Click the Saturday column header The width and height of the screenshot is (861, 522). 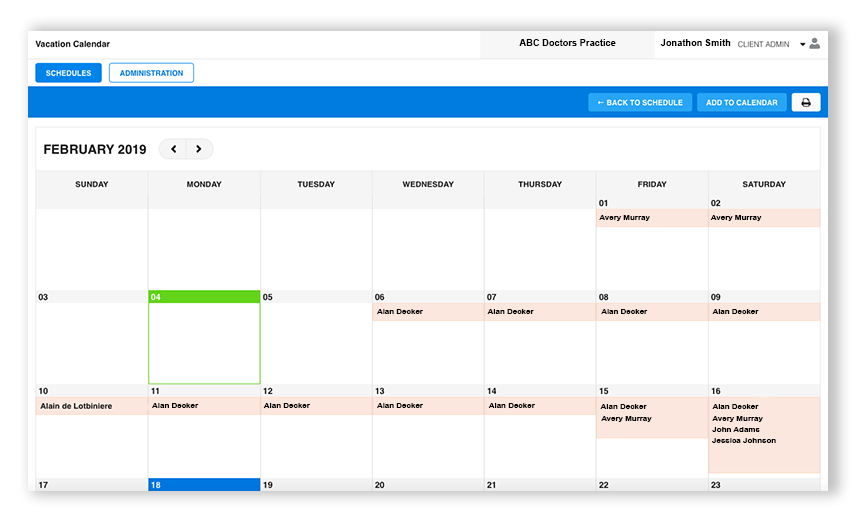point(764,184)
